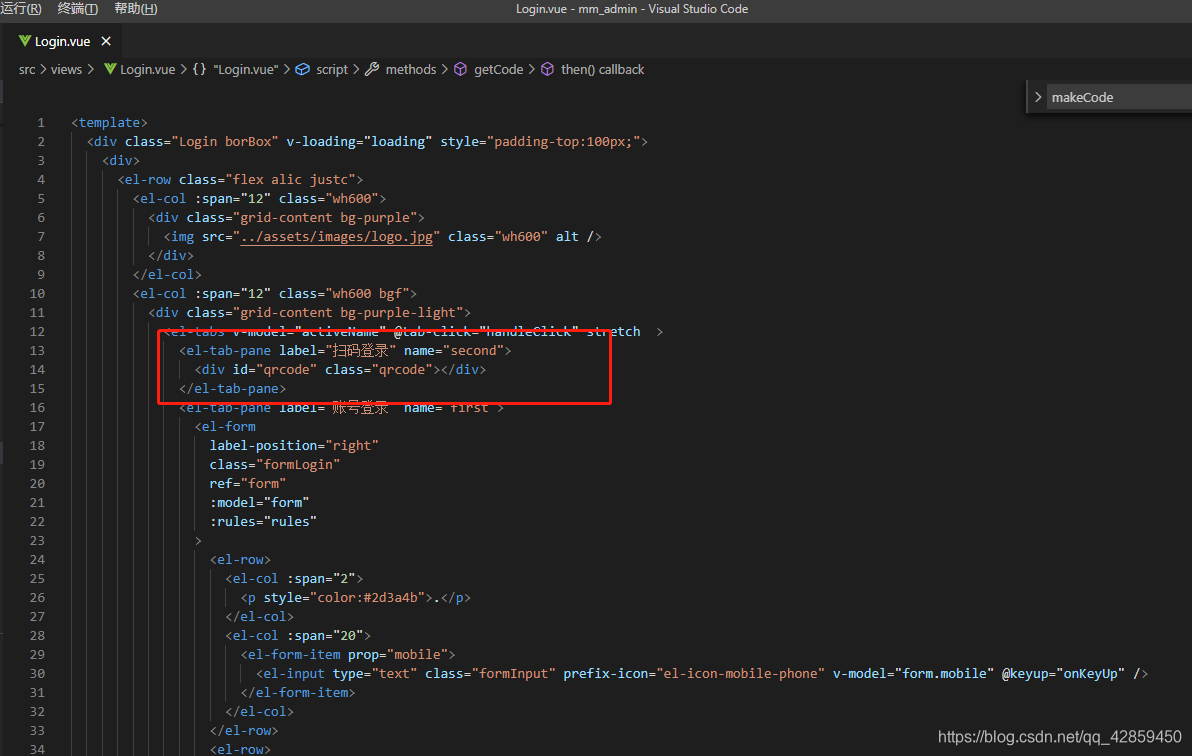Screen dimensions: 1192x756
Task: Click the {} object symbol in the breadcrumb bar
Action: pyautogui.click(x=197, y=69)
